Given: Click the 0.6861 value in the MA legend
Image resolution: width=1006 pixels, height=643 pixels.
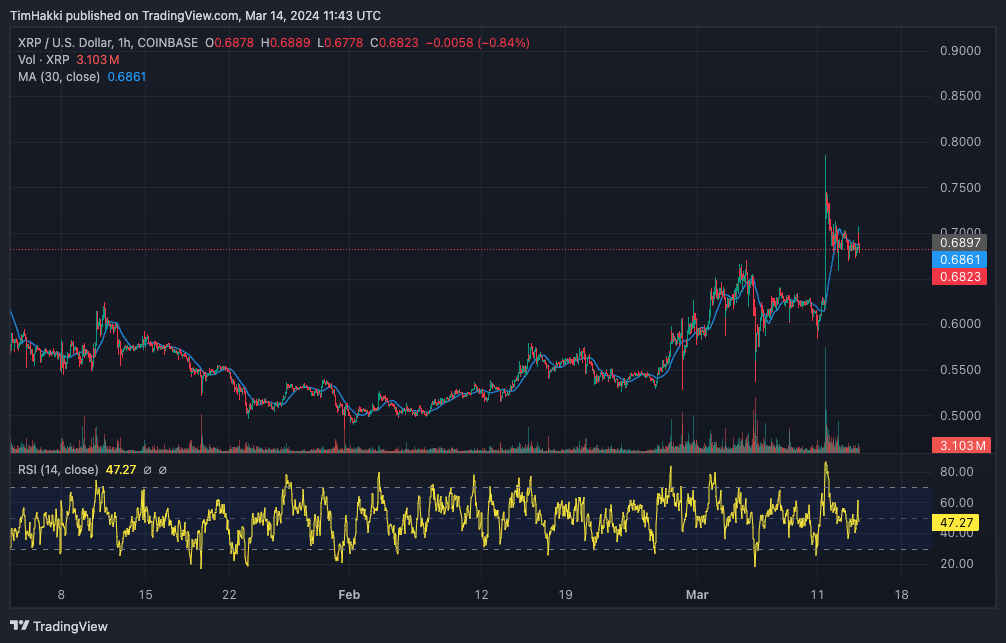Looking at the screenshot, I should (x=126, y=77).
